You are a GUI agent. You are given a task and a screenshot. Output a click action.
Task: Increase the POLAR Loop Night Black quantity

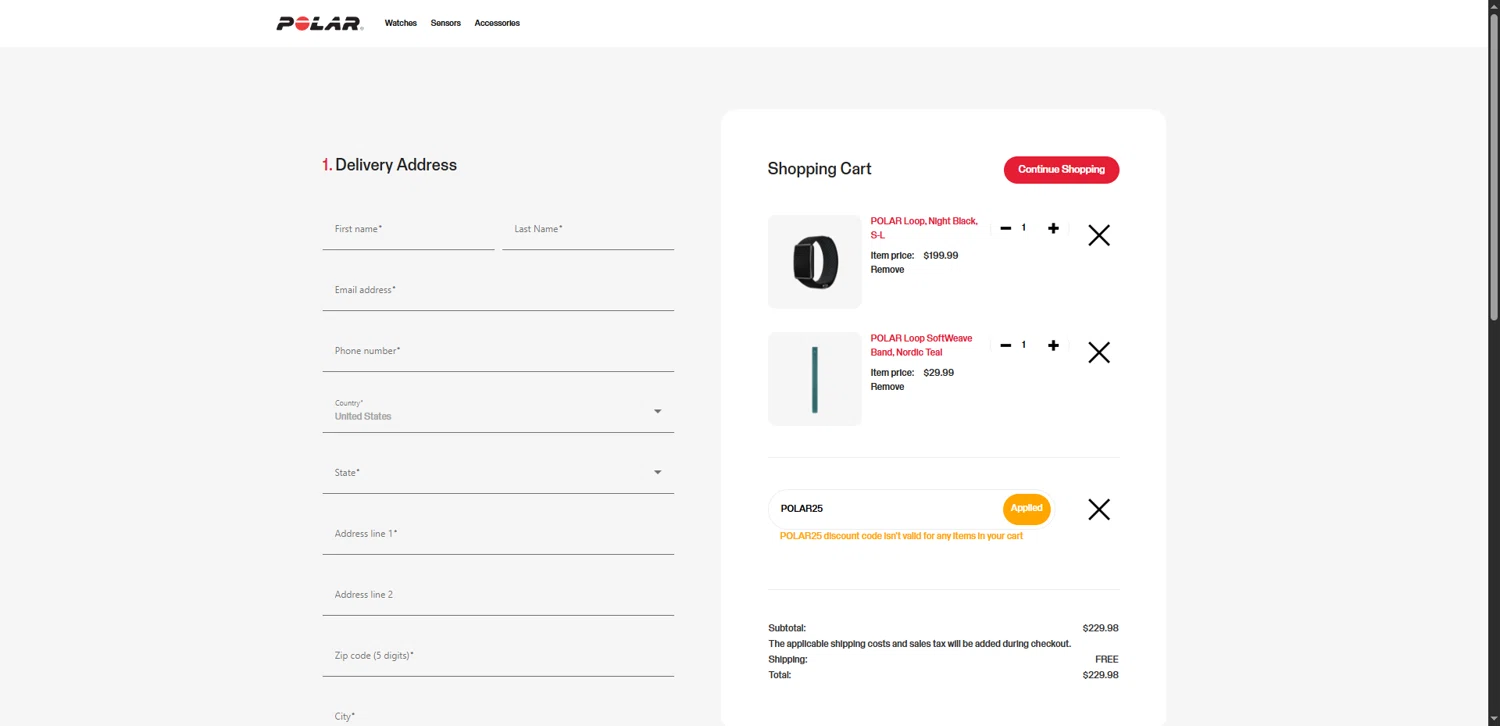pos(1053,229)
